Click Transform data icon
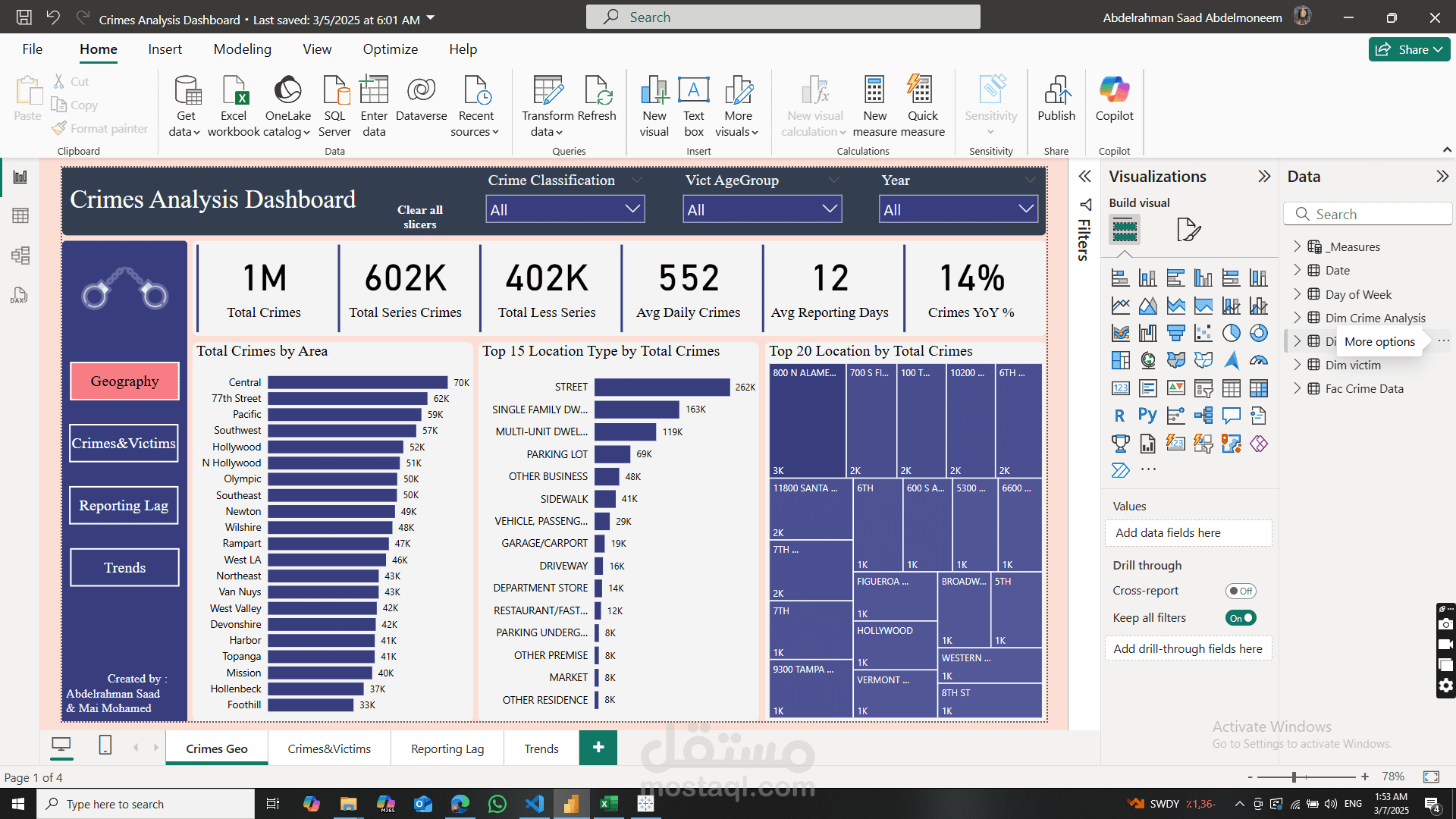1456x819 pixels. (548, 91)
